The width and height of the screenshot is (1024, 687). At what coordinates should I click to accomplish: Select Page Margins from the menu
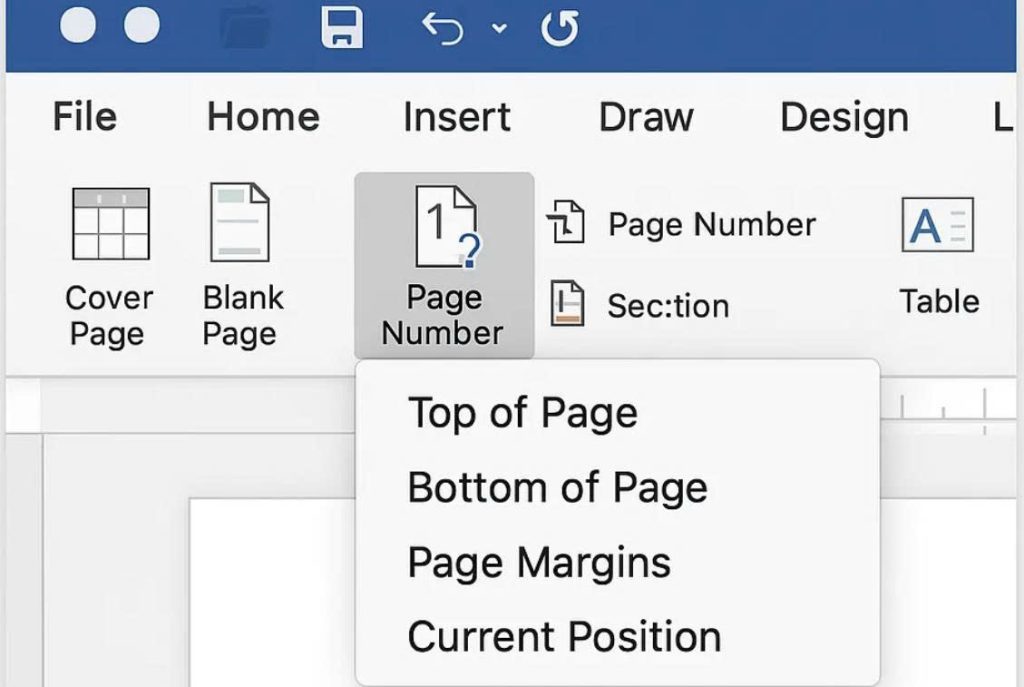pyautogui.click(x=539, y=562)
